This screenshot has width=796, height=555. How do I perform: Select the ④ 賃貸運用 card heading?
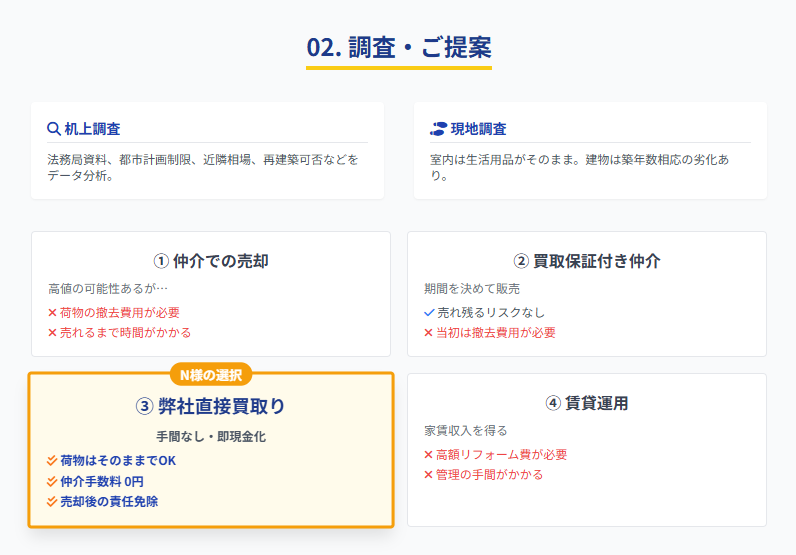pos(587,403)
